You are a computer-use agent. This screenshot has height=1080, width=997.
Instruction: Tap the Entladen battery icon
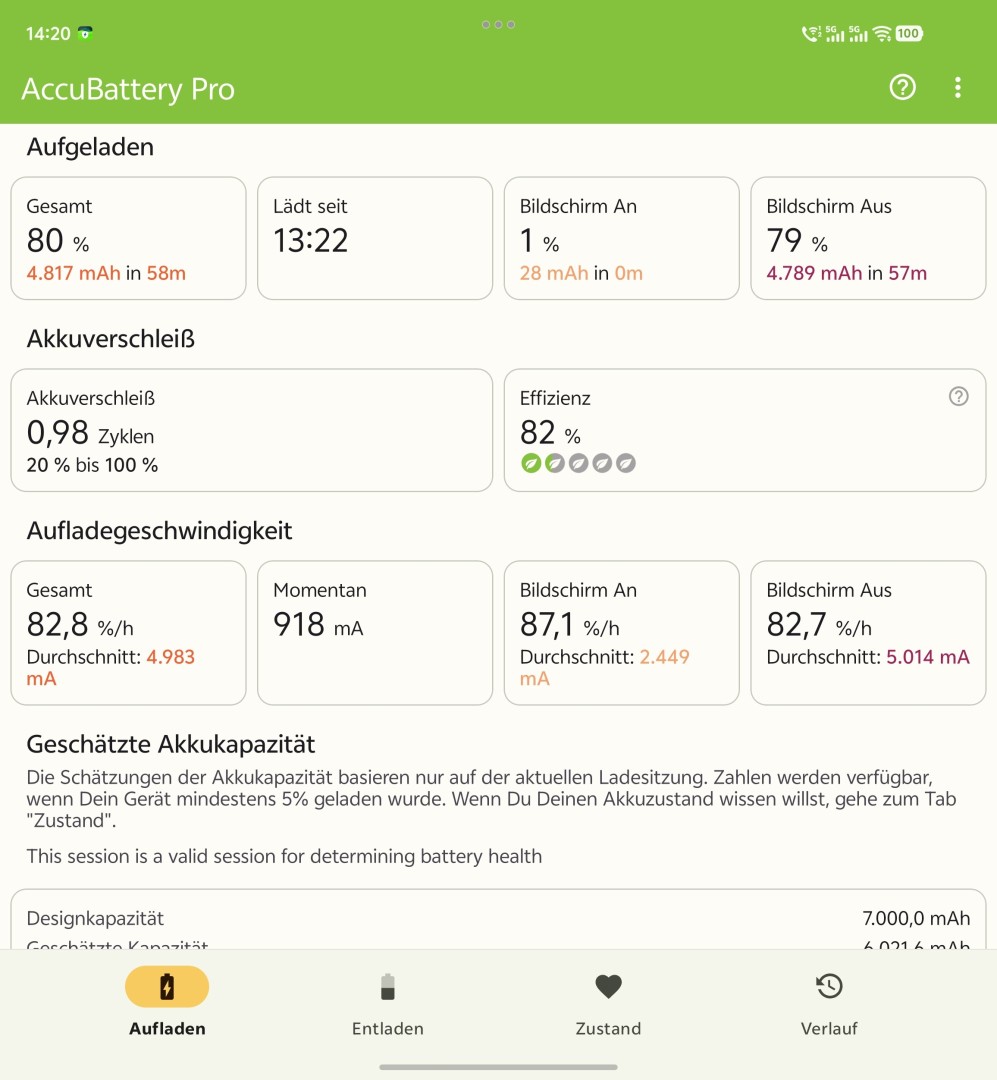(x=388, y=986)
